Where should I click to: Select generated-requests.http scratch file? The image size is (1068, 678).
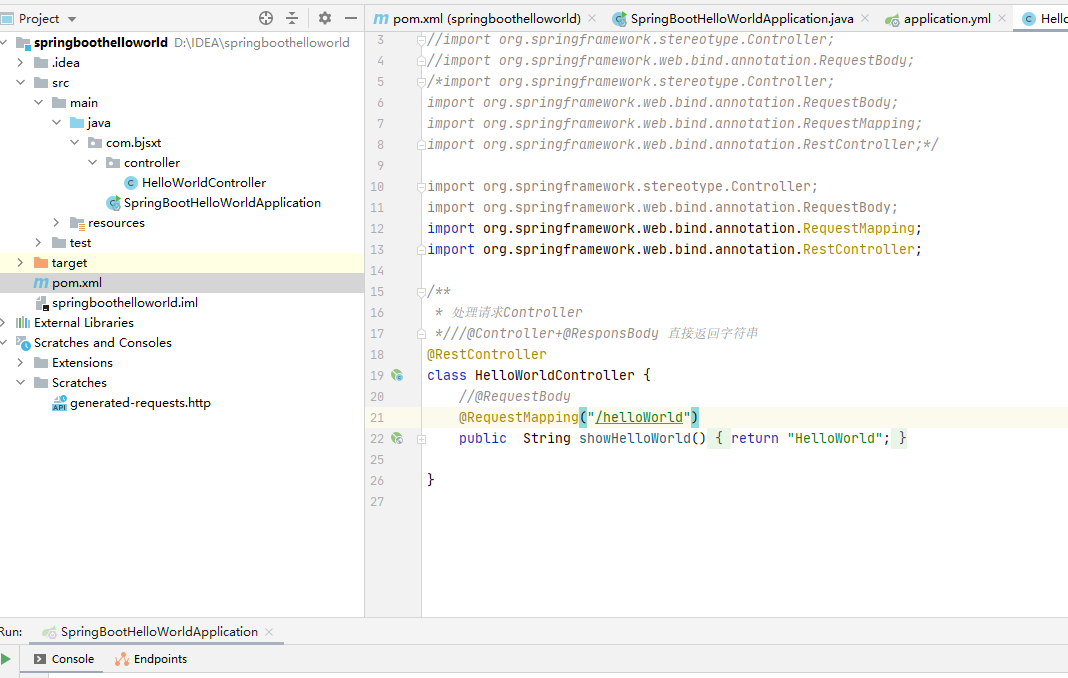tap(140, 403)
